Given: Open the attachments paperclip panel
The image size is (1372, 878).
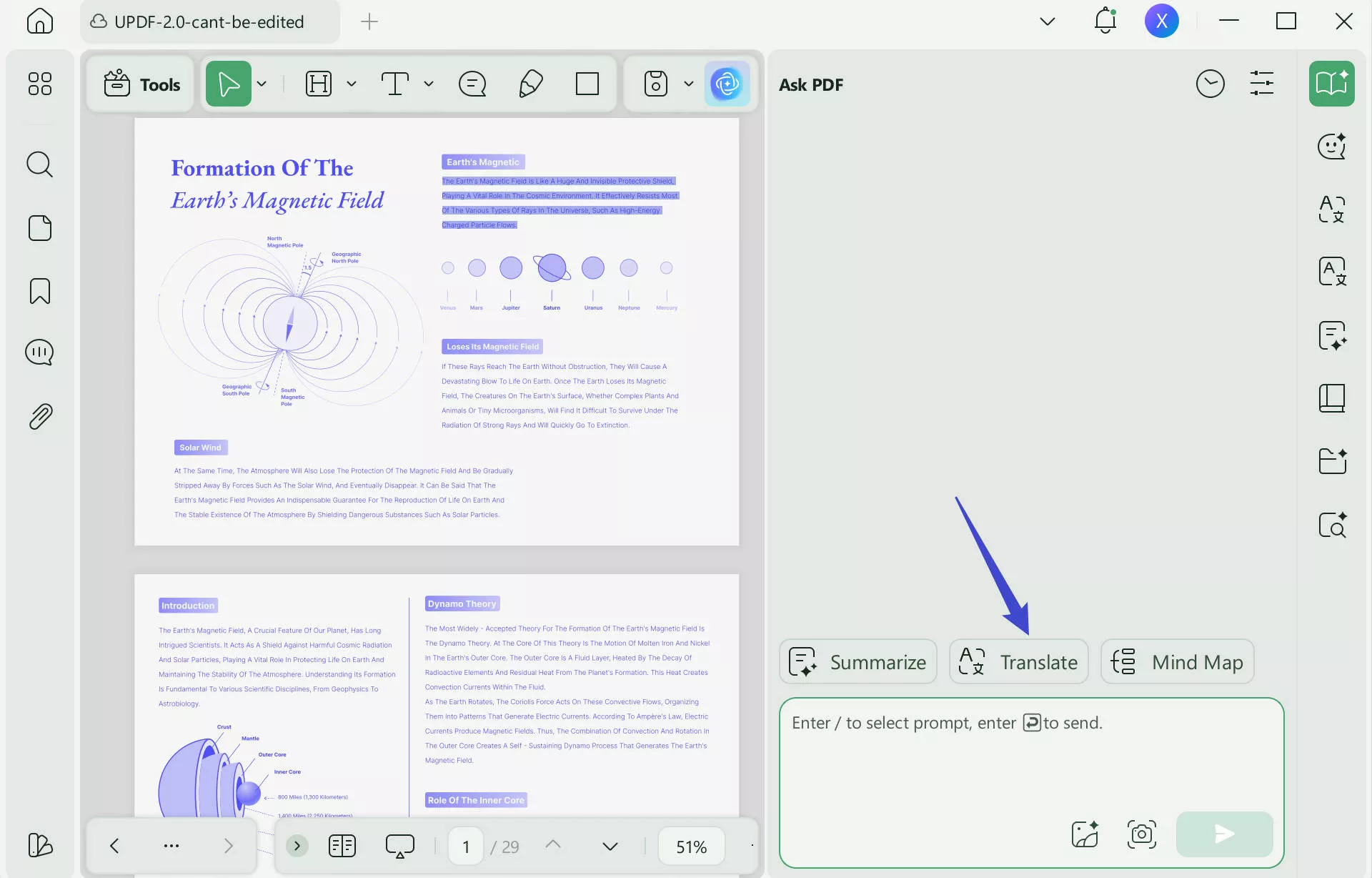Looking at the screenshot, I should click(41, 416).
